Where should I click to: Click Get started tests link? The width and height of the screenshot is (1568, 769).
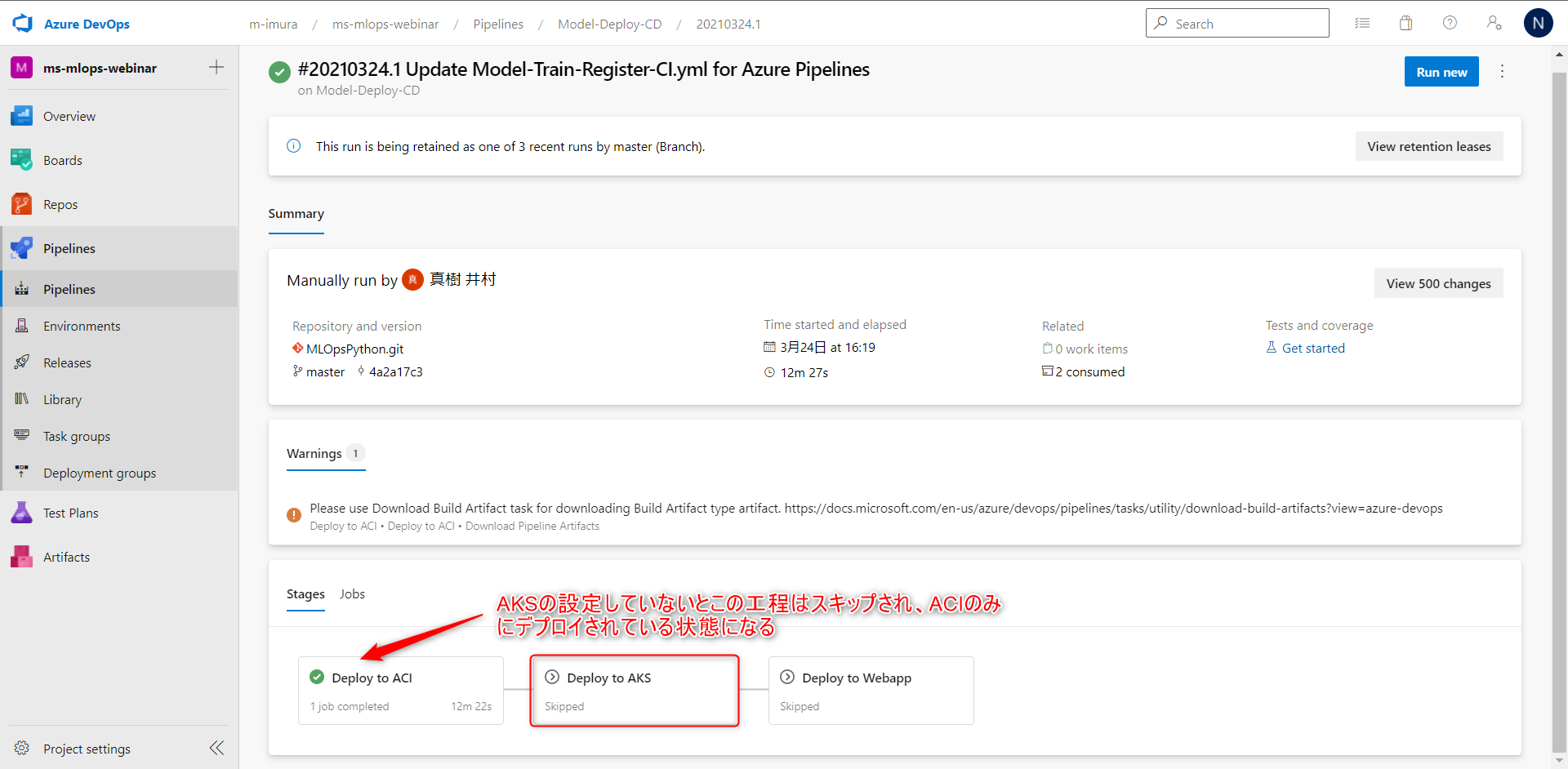(1313, 348)
